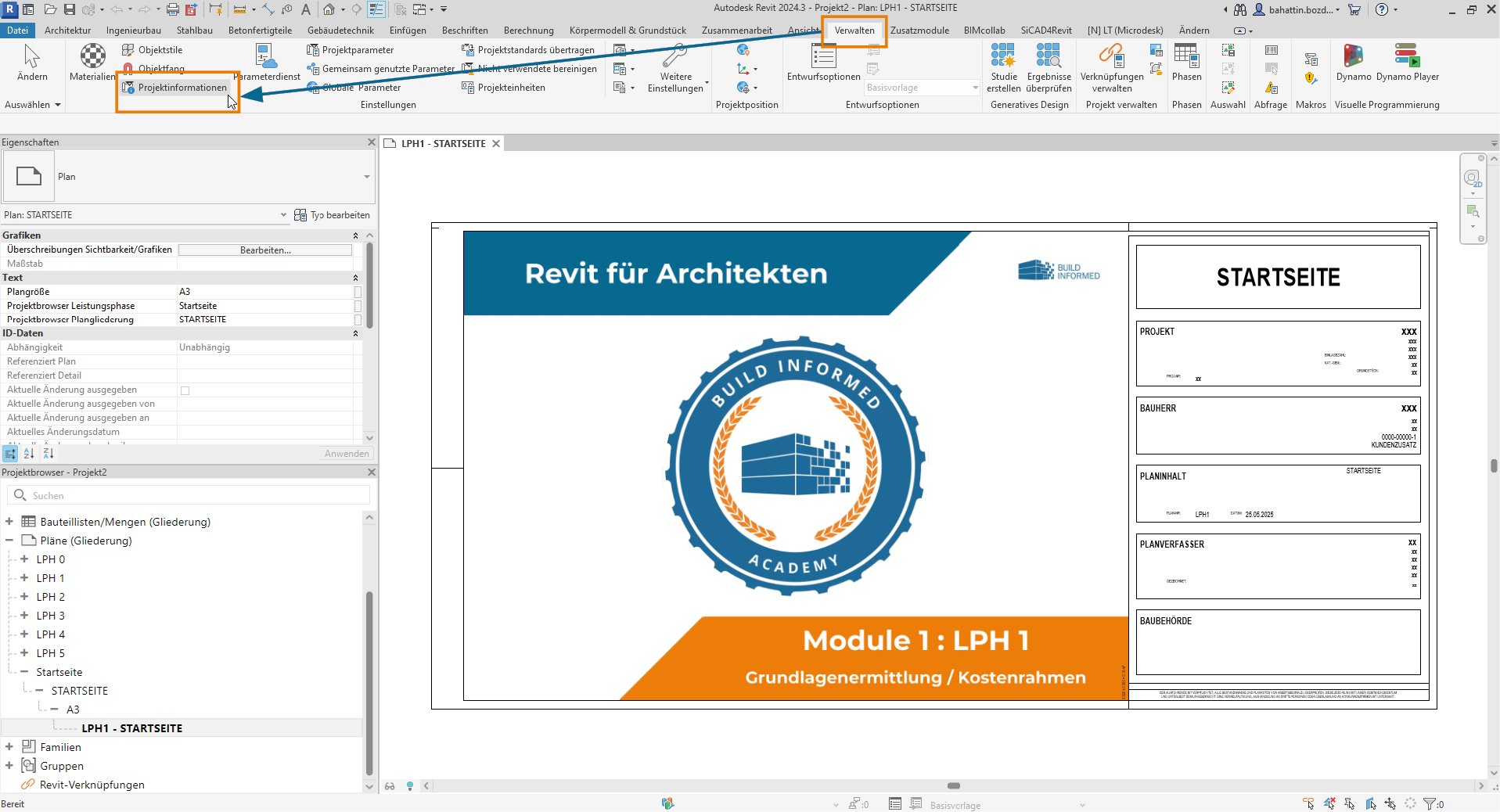
Task: Click Projektbrowser Suchen field
Action: (189, 495)
